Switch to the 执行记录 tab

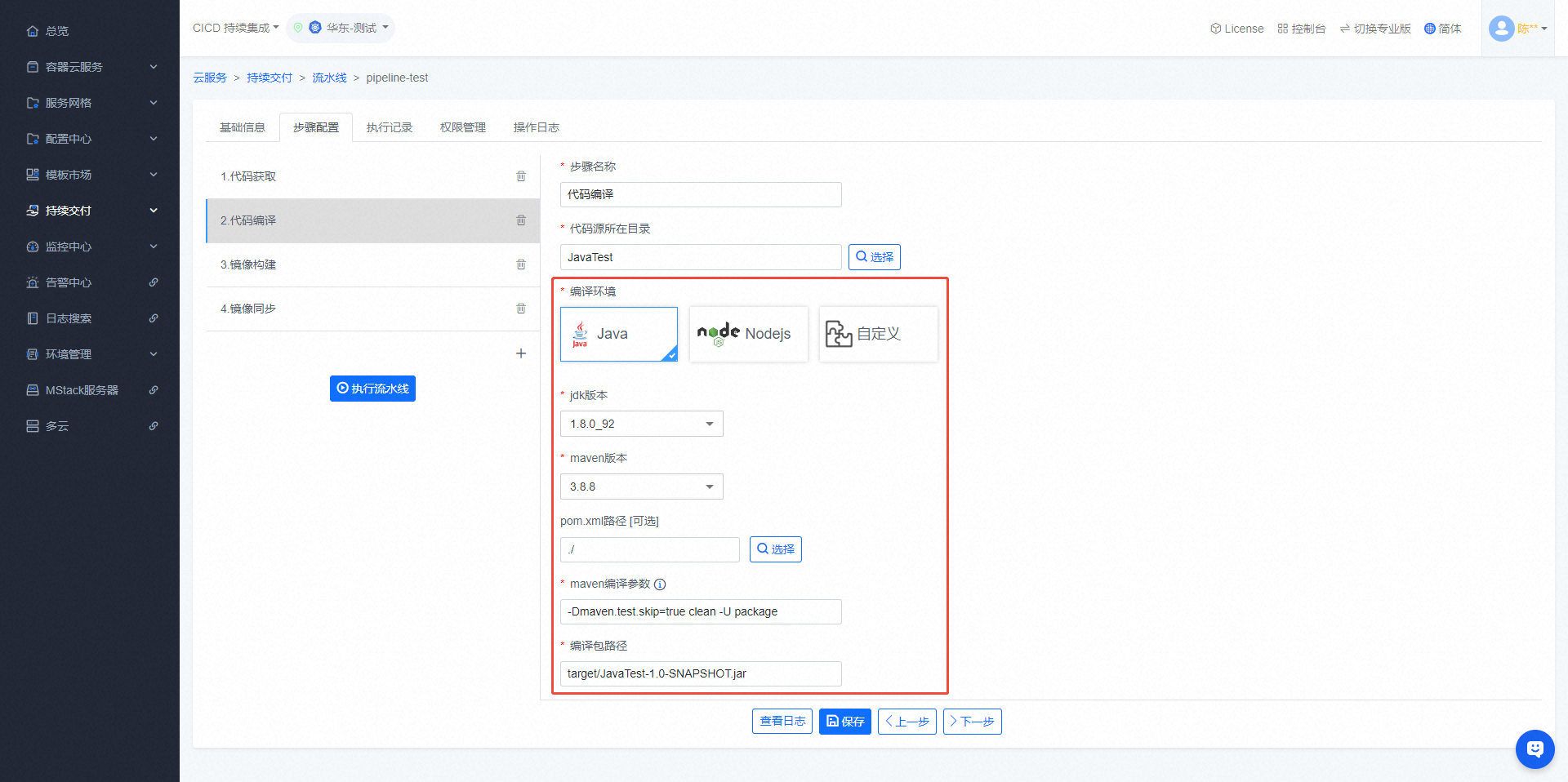tap(390, 127)
